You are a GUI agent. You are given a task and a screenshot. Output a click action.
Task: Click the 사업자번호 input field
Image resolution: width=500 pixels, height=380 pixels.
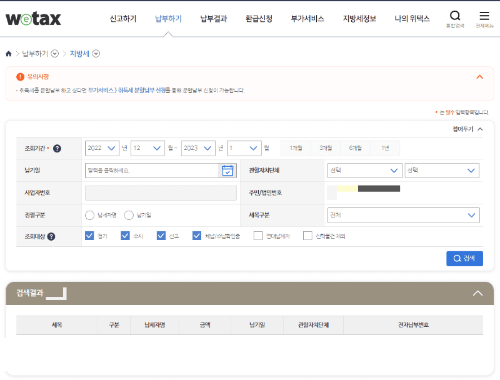coord(161,193)
